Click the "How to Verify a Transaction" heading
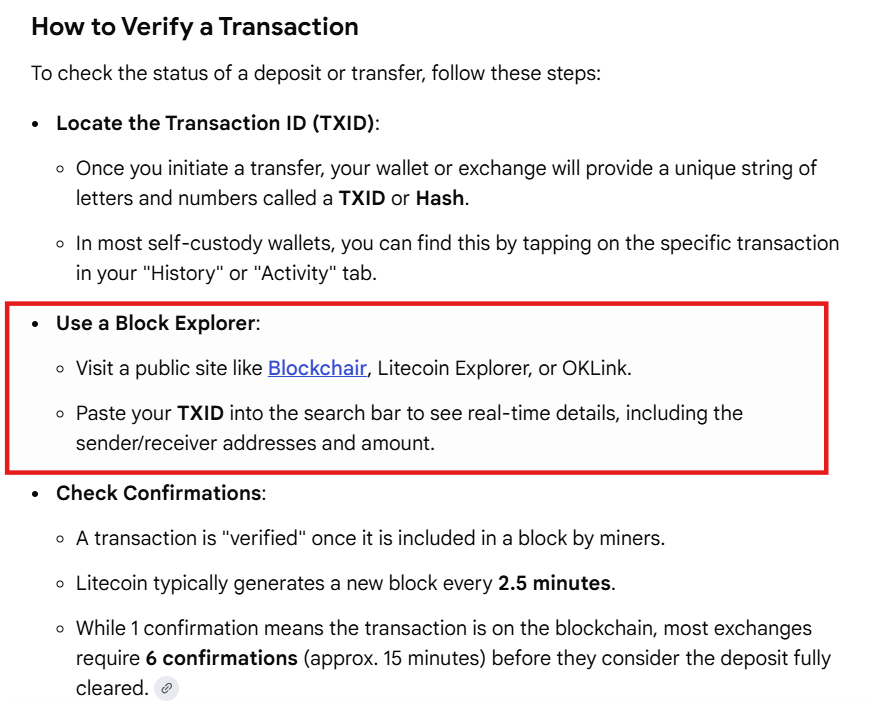Image resolution: width=880 pixels, height=711 pixels. click(195, 27)
